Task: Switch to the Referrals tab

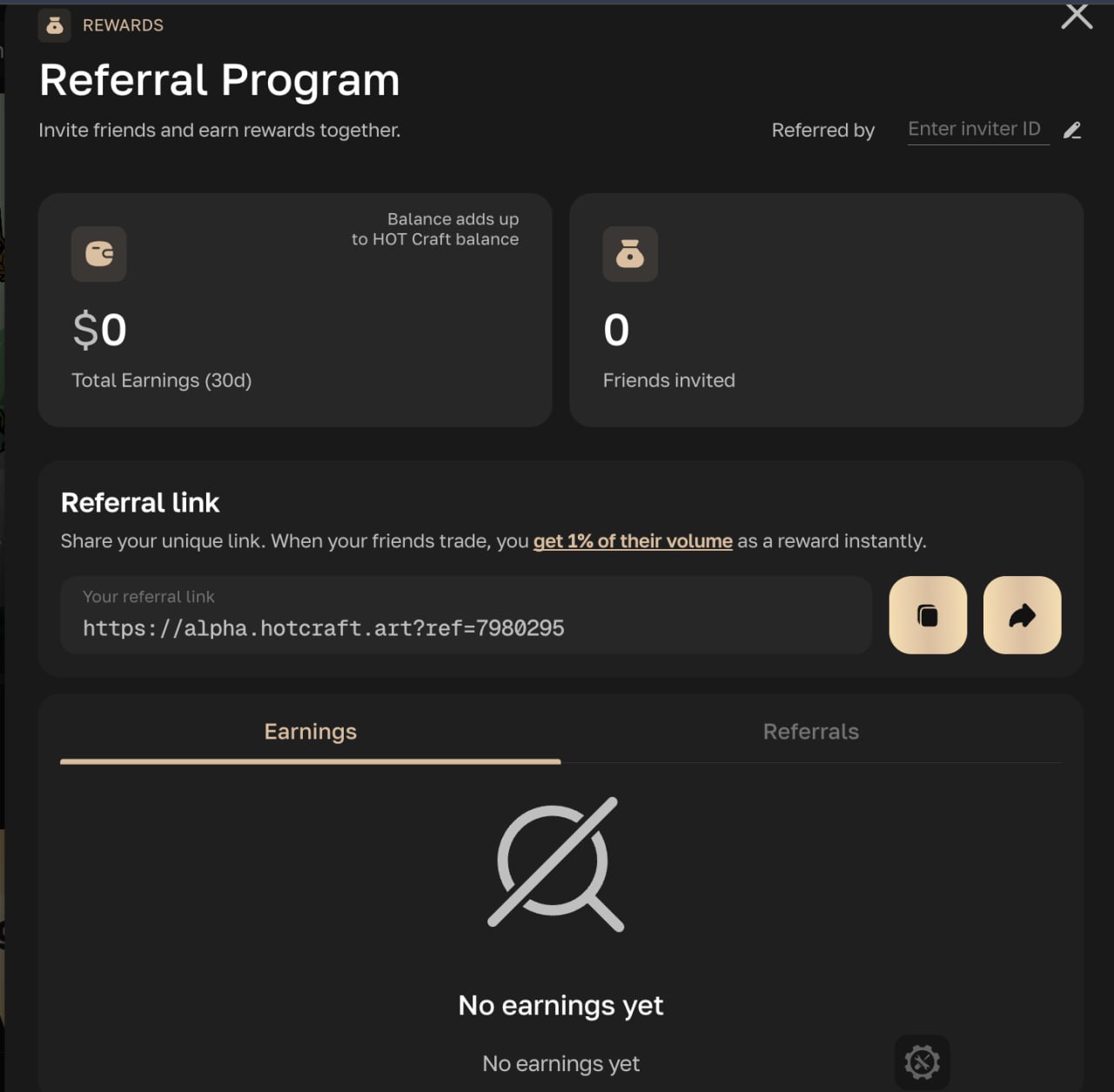Action: pos(810,732)
